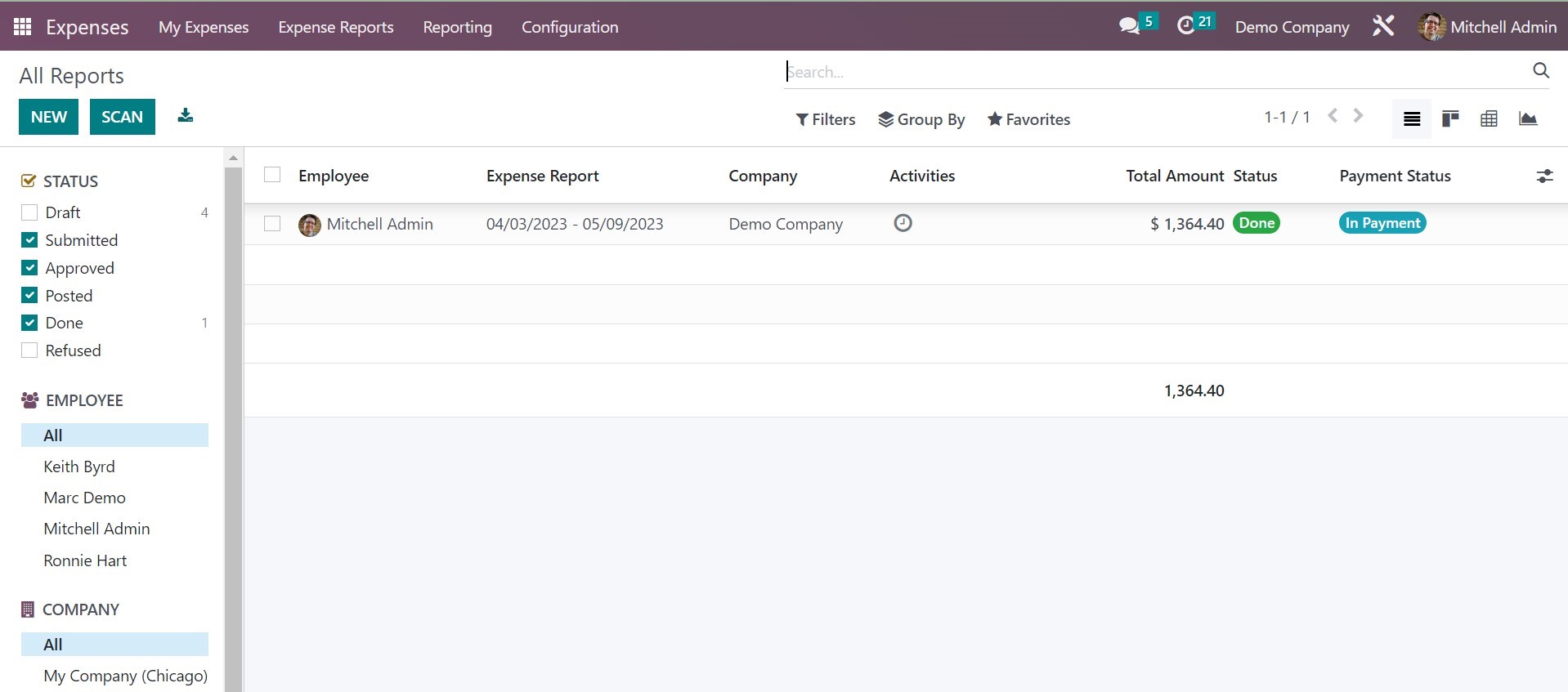Image resolution: width=1568 pixels, height=692 pixels.
Task: Click Mitchell Admin's avatar in table row
Action: (x=310, y=225)
